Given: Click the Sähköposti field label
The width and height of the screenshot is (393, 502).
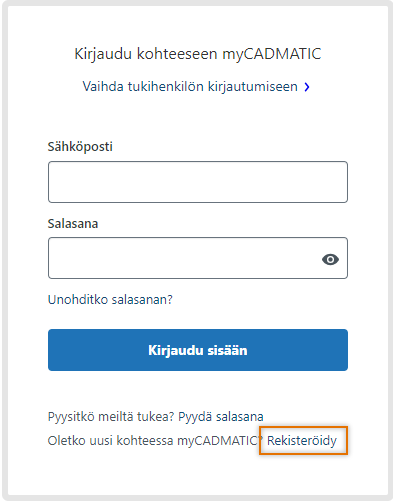Looking at the screenshot, I should pyautogui.click(x=80, y=147).
